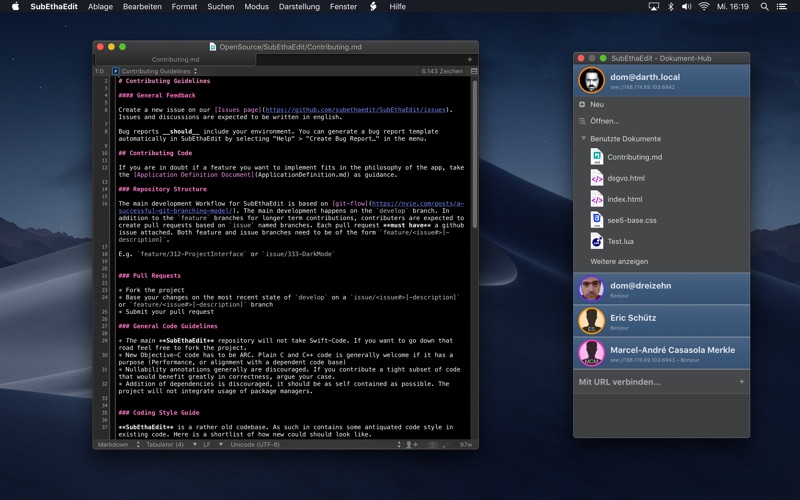Click the dimmed participants icon in status bar
Viewport: 800px width, 500px height.
[x=434, y=444]
